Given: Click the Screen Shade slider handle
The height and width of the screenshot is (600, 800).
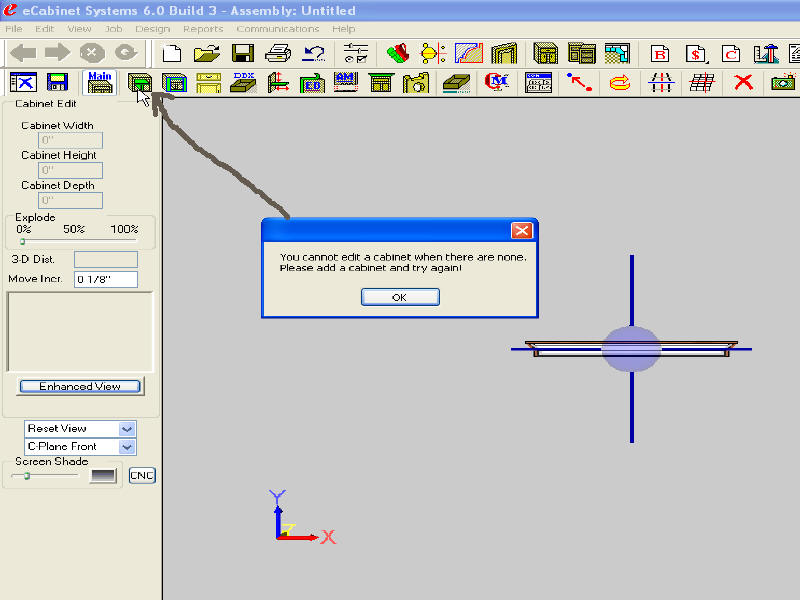Looking at the screenshot, I should [x=28, y=476].
